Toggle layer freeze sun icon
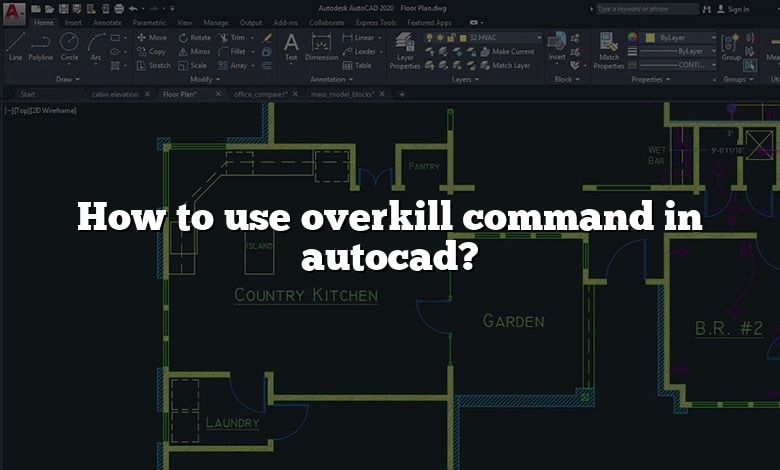This screenshot has height=470, width=780. click(441, 38)
